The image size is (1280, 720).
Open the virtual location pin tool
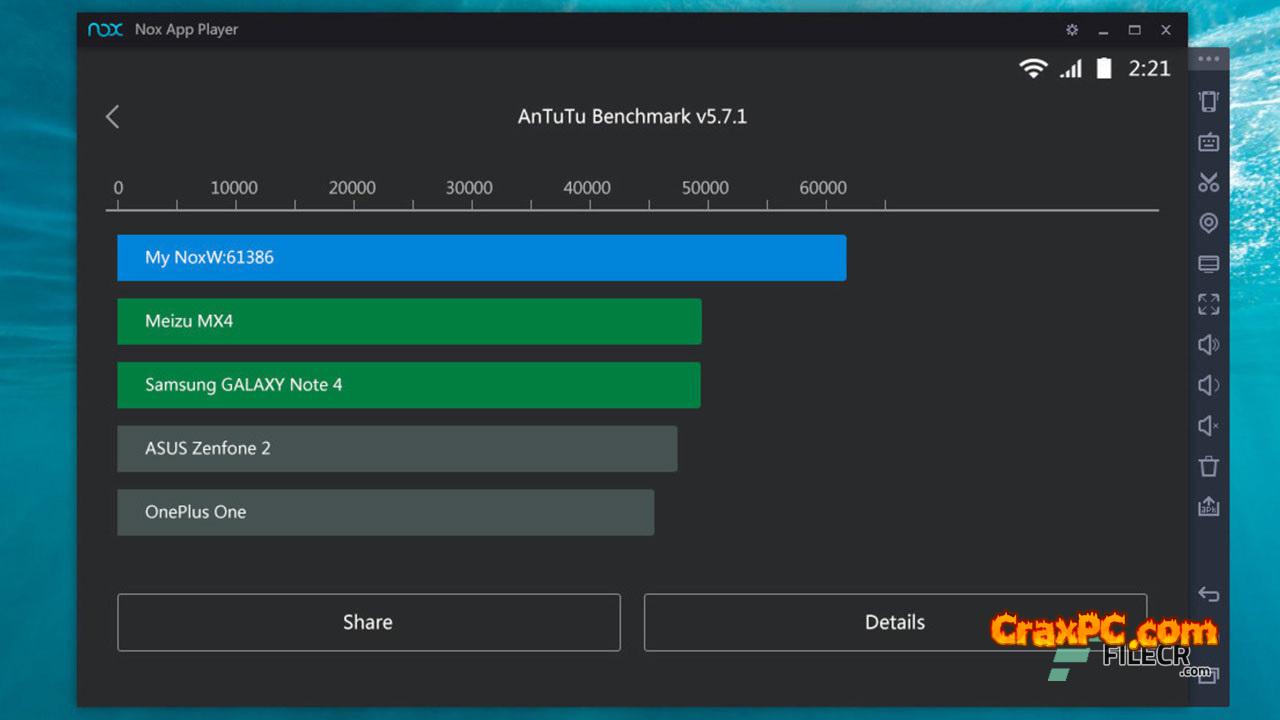tap(1208, 223)
